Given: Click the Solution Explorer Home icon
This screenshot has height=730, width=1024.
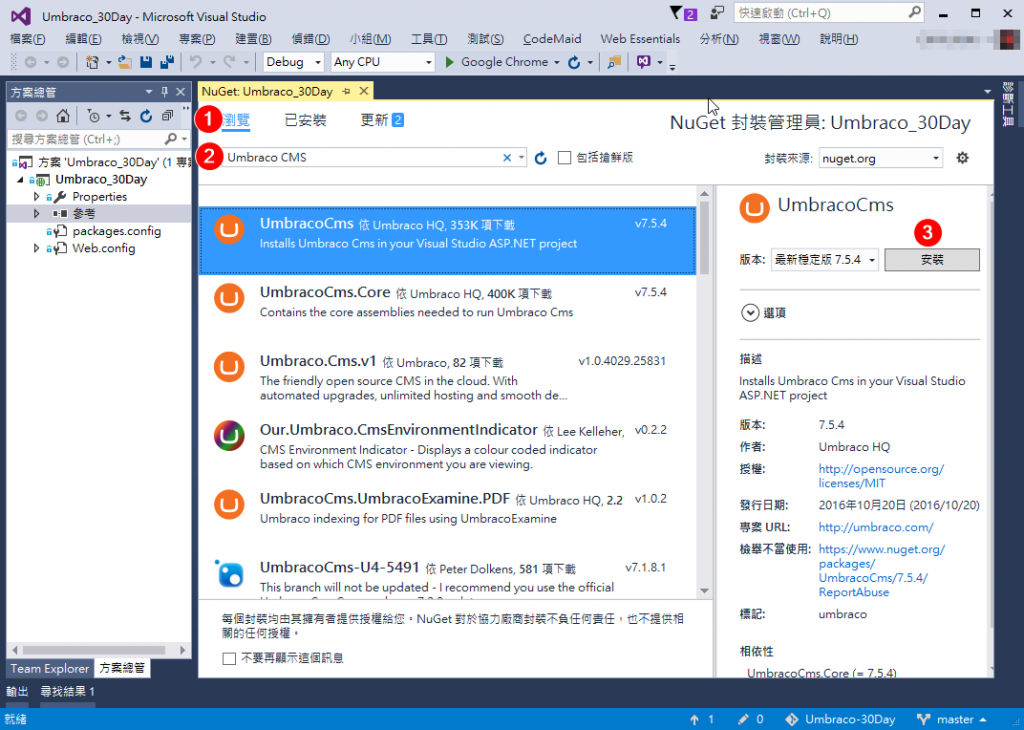Looking at the screenshot, I should tap(63, 116).
